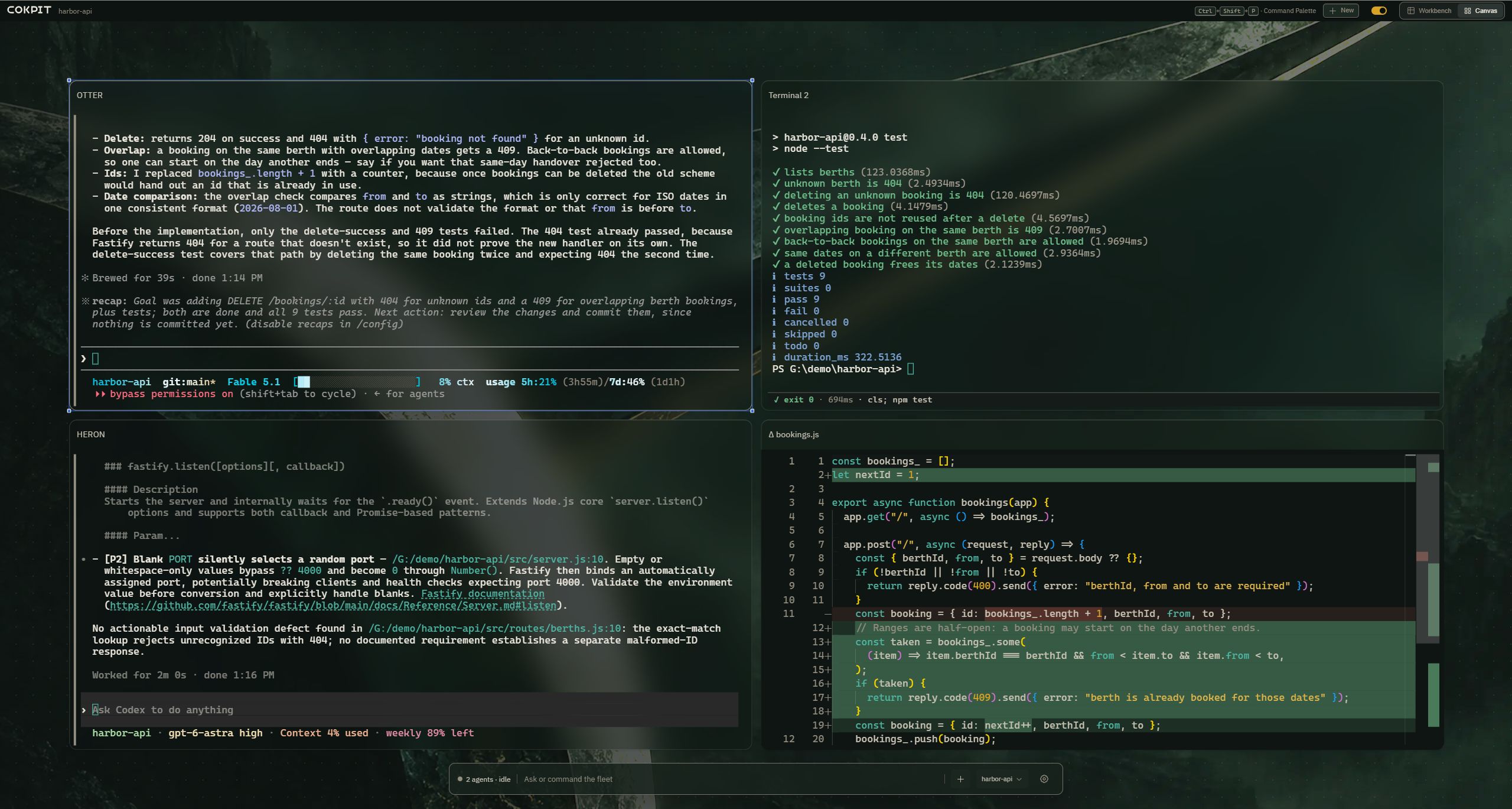Select the HERON panel title
This screenshot has width=1512, height=809.
91,434
